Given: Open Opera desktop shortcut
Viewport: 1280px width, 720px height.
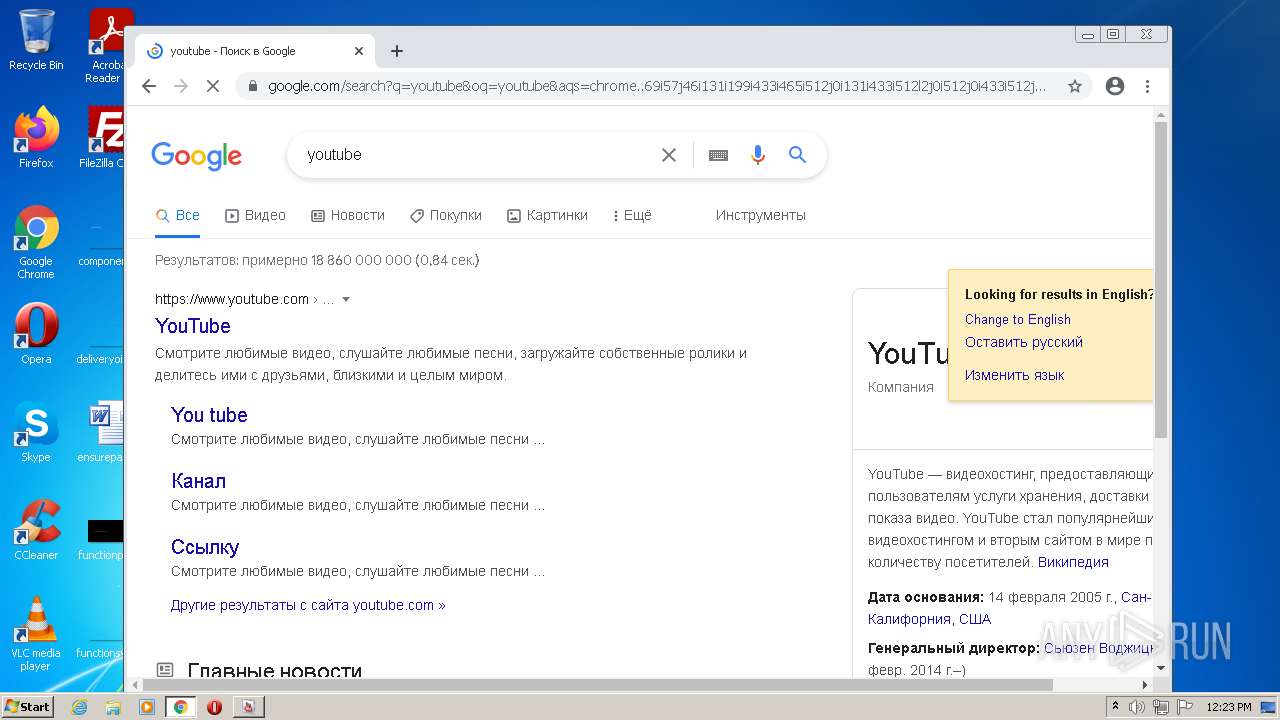Looking at the screenshot, I should click(x=36, y=334).
